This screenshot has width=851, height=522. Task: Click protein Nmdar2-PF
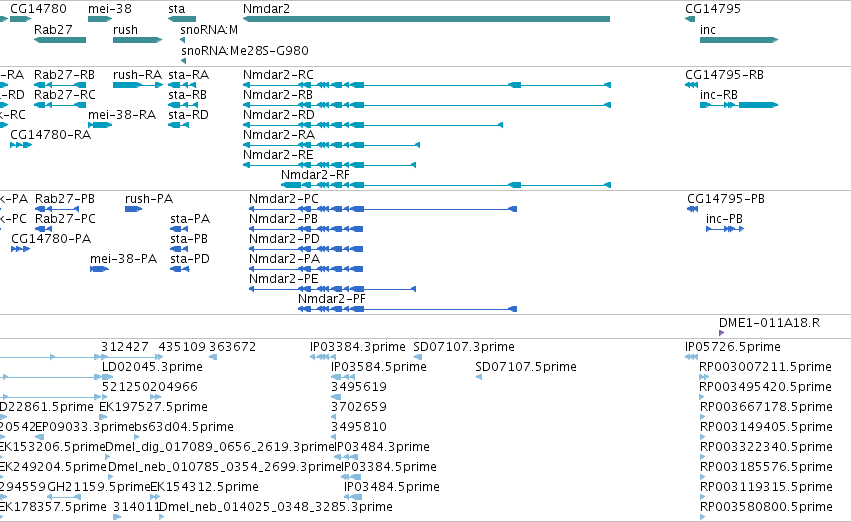tap(332, 299)
